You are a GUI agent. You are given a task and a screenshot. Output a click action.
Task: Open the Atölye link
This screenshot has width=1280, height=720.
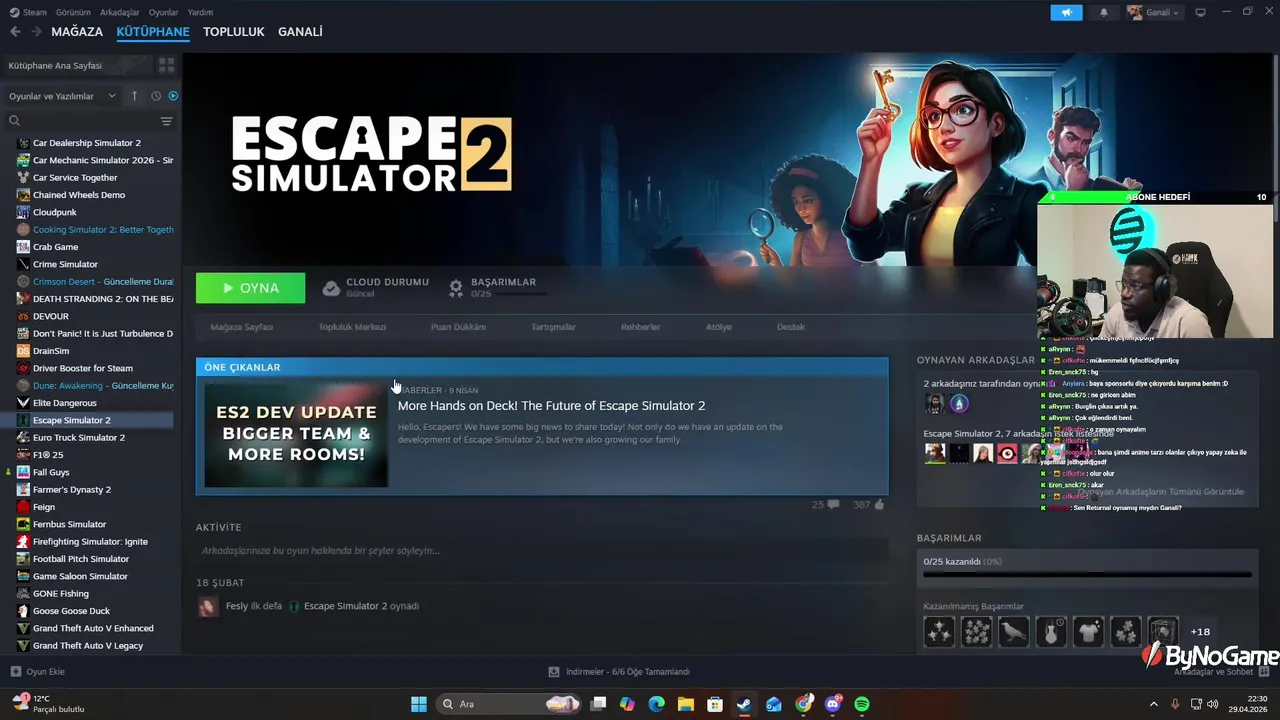(719, 327)
